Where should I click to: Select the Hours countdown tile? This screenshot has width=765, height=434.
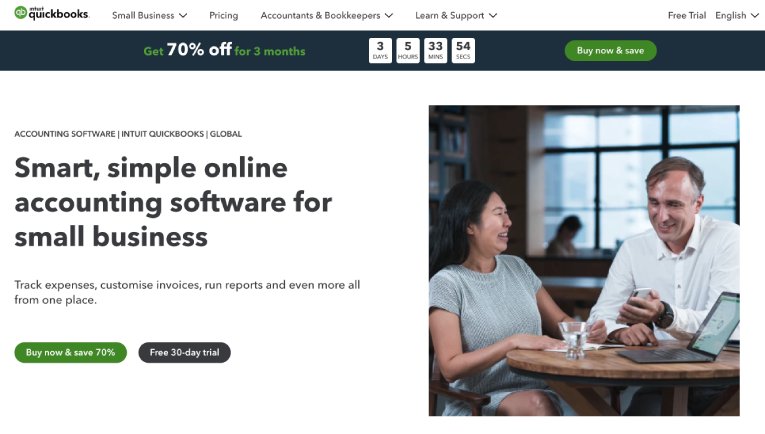click(408, 51)
